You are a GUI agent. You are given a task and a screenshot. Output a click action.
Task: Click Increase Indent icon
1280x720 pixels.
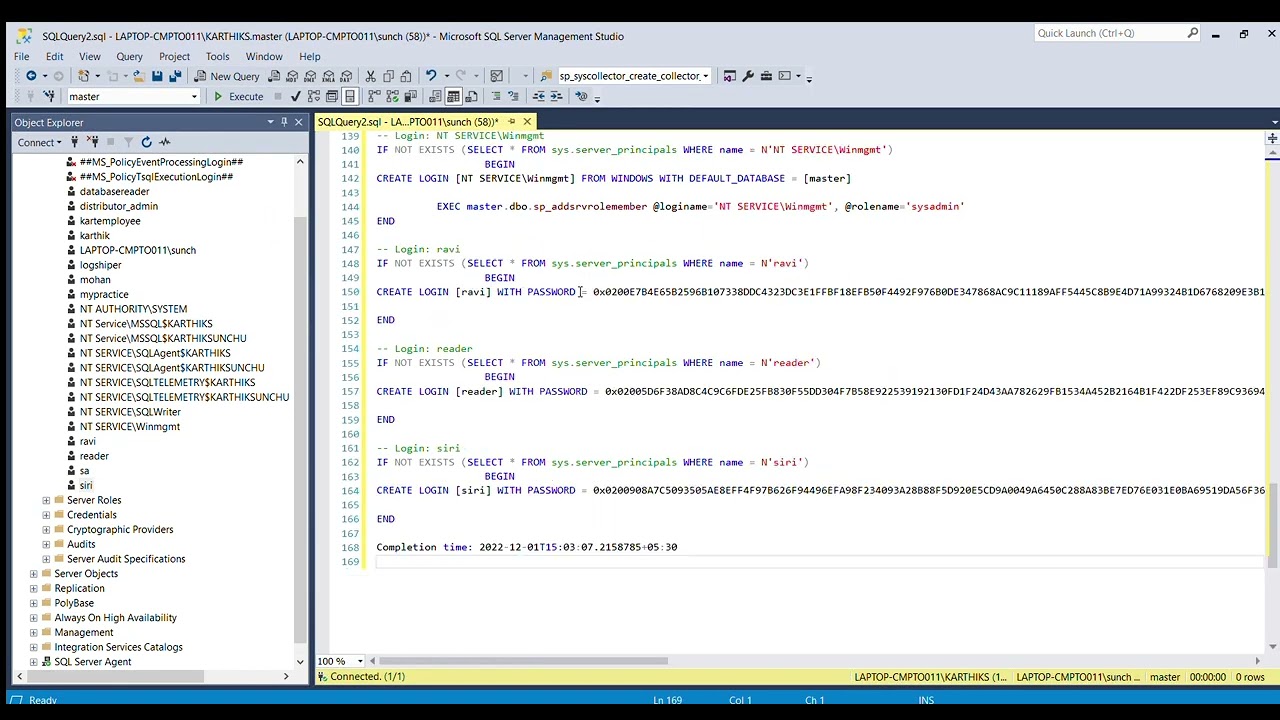557,97
